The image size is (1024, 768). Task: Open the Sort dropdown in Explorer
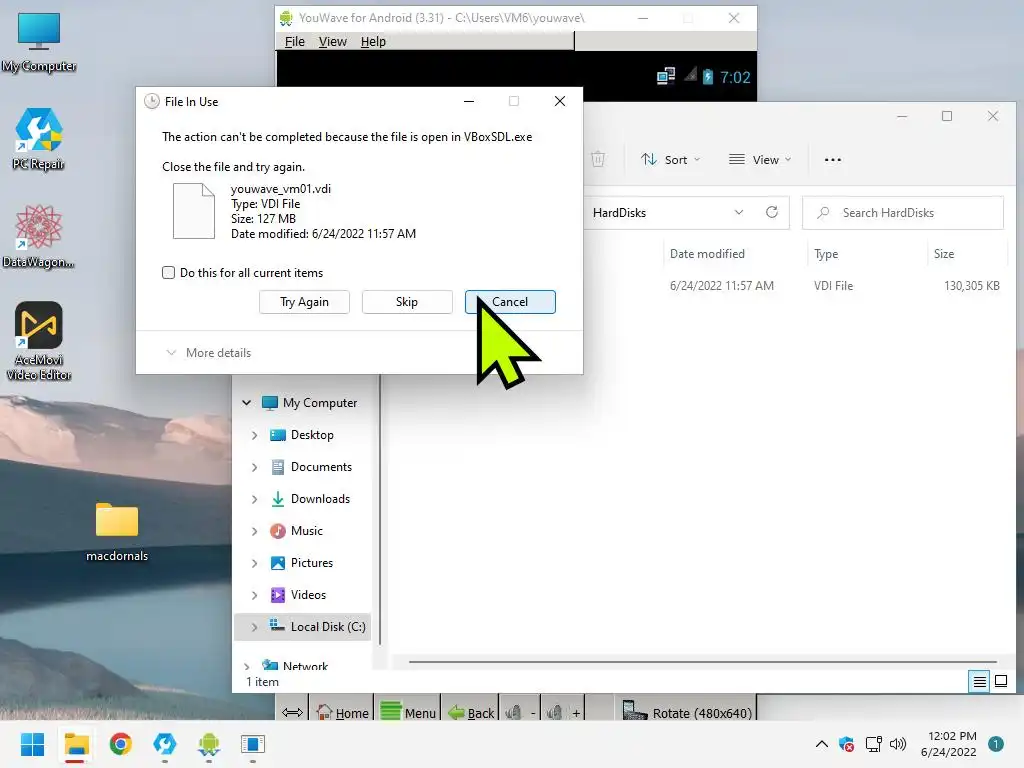pos(670,159)
